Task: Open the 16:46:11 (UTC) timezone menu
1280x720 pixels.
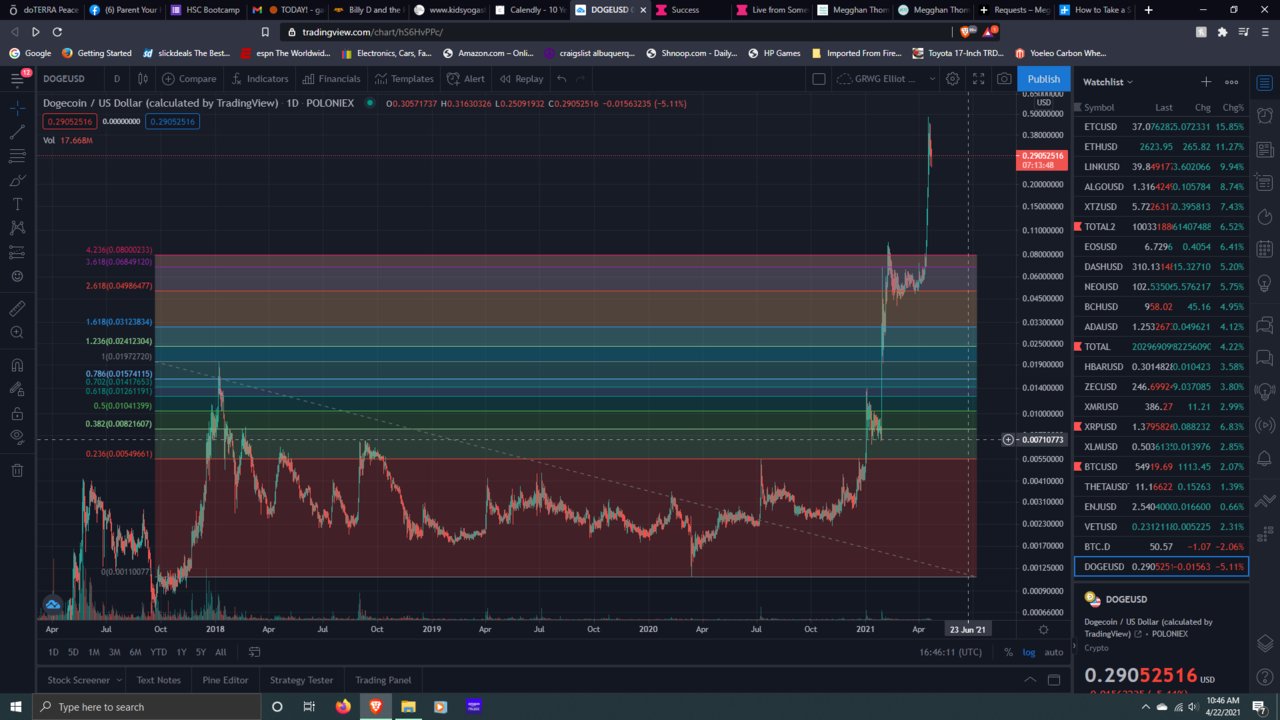Action: click(950, 652)
